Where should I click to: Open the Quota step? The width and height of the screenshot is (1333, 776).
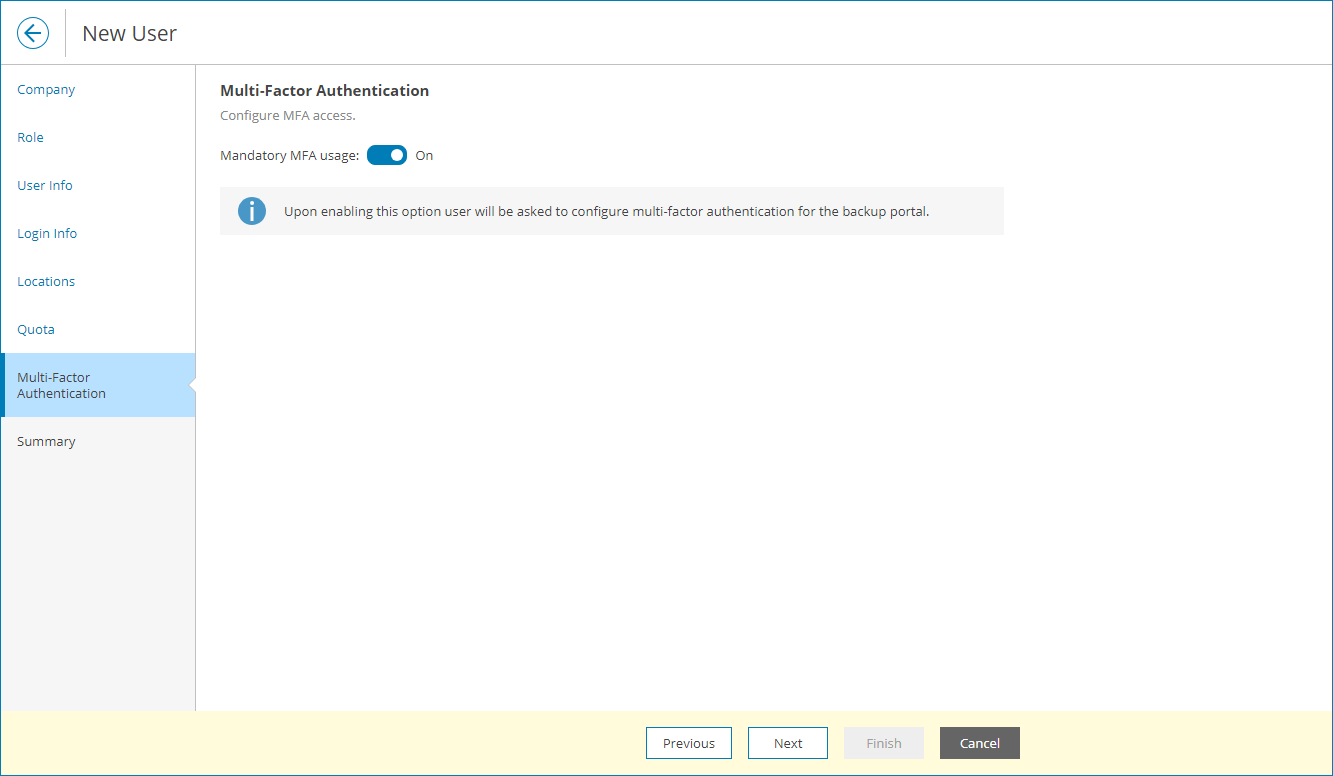36,329
